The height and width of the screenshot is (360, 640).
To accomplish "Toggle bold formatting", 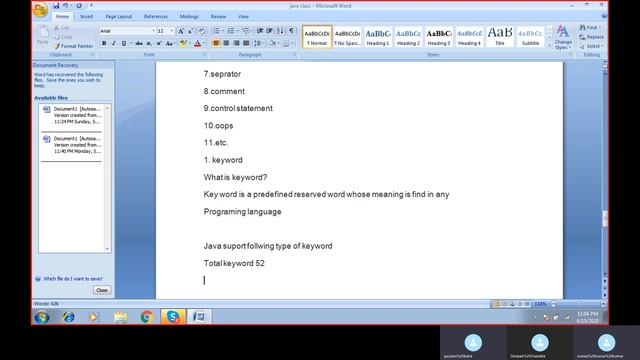I will point(104,43).
